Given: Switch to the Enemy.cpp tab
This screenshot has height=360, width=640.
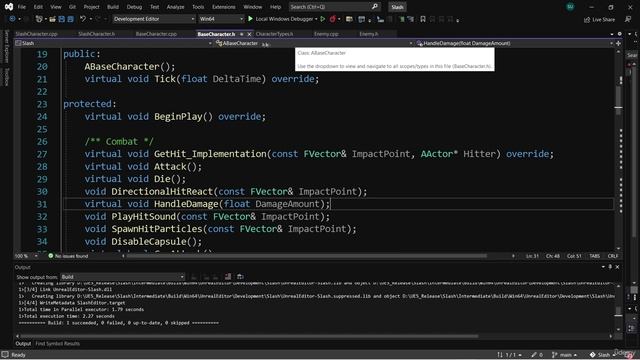Looking at the screenshot, I should 326,34.
